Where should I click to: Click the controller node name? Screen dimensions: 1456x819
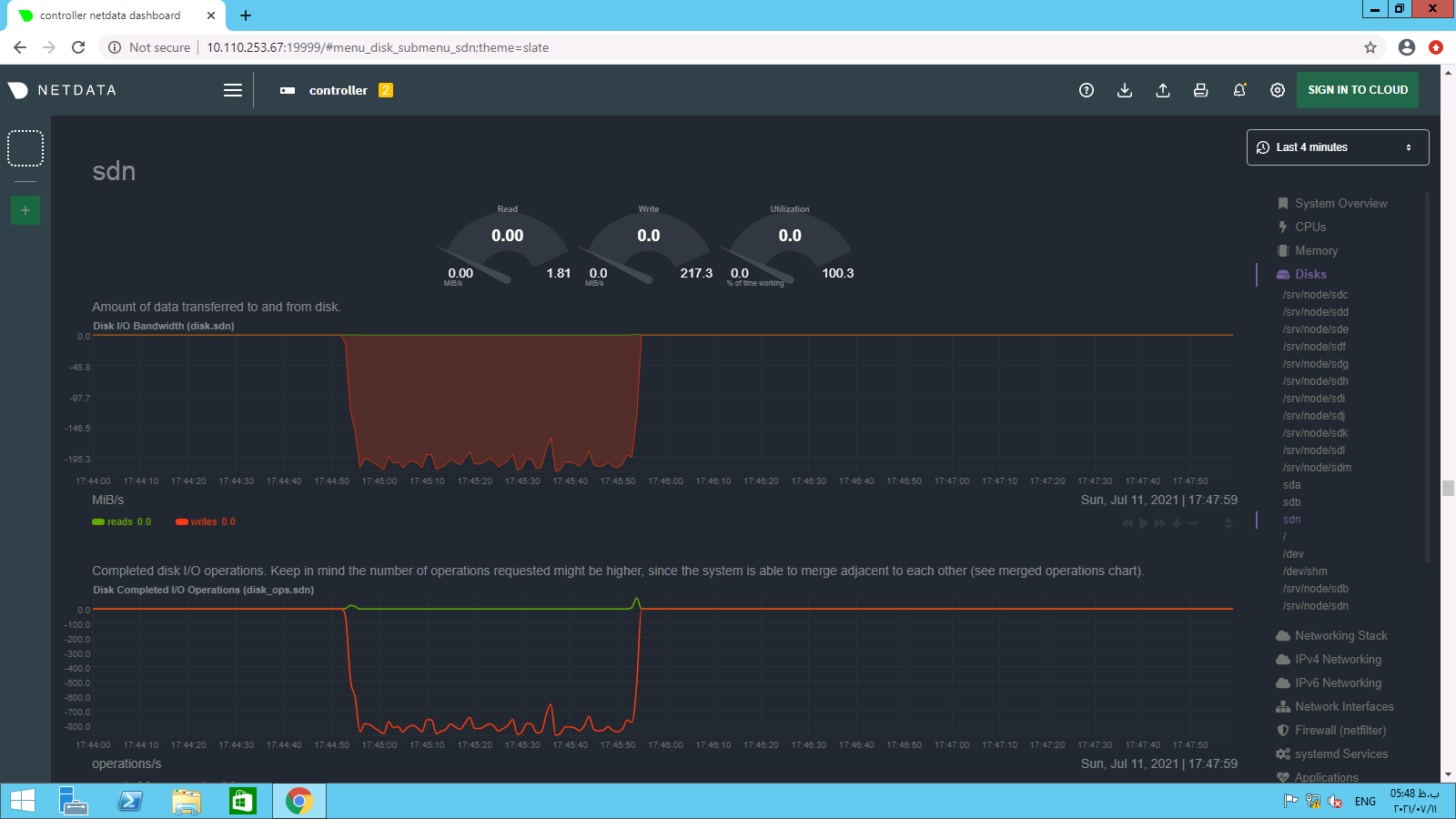tap(338, 90)
